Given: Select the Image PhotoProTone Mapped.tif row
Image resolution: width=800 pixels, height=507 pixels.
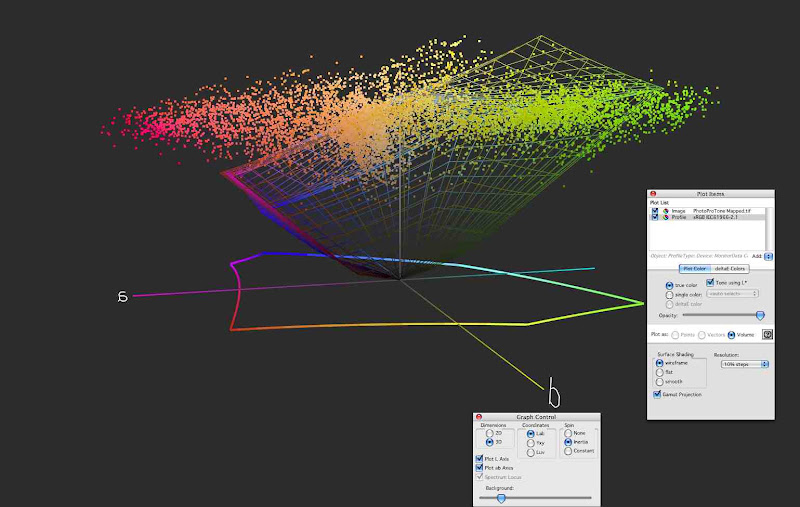Looking at the screenshot, I should tap(708, 211).
